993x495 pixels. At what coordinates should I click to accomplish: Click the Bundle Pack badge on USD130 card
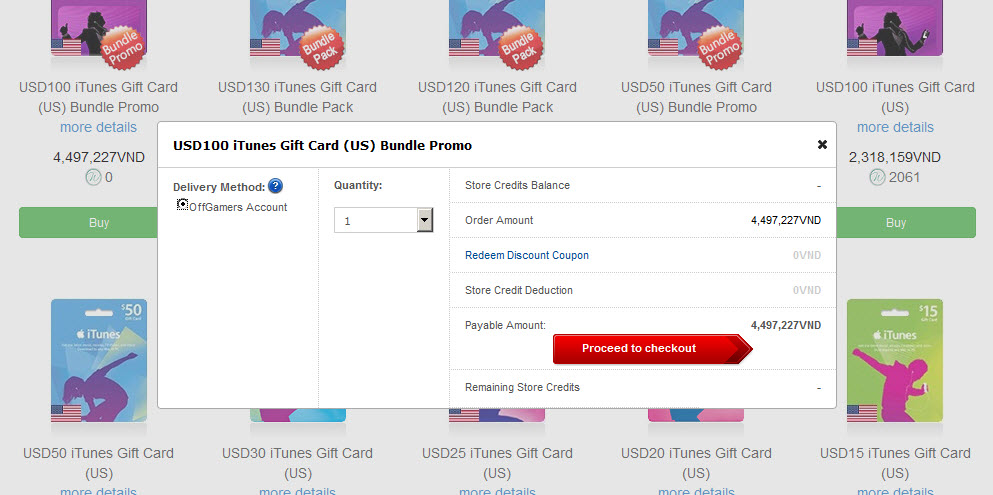tap(322, 46)
